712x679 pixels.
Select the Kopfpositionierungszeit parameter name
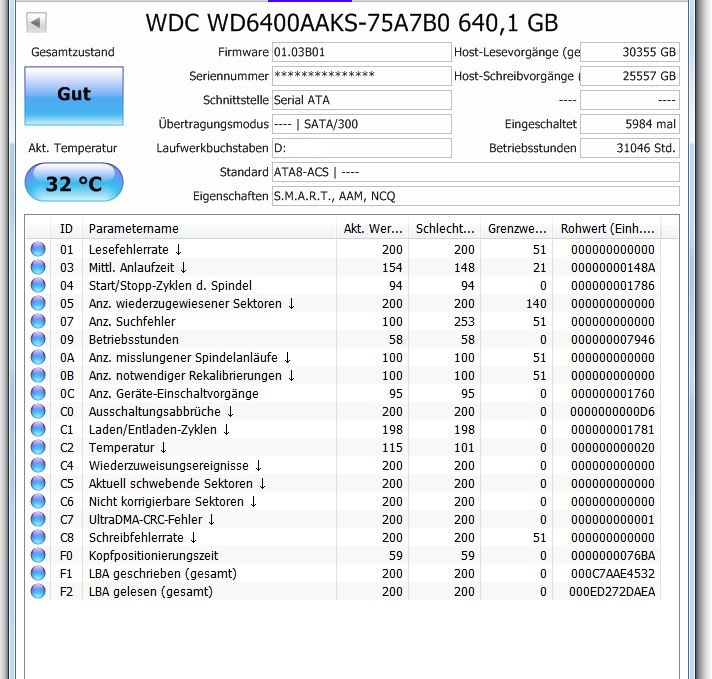click(x=153, y=555)
